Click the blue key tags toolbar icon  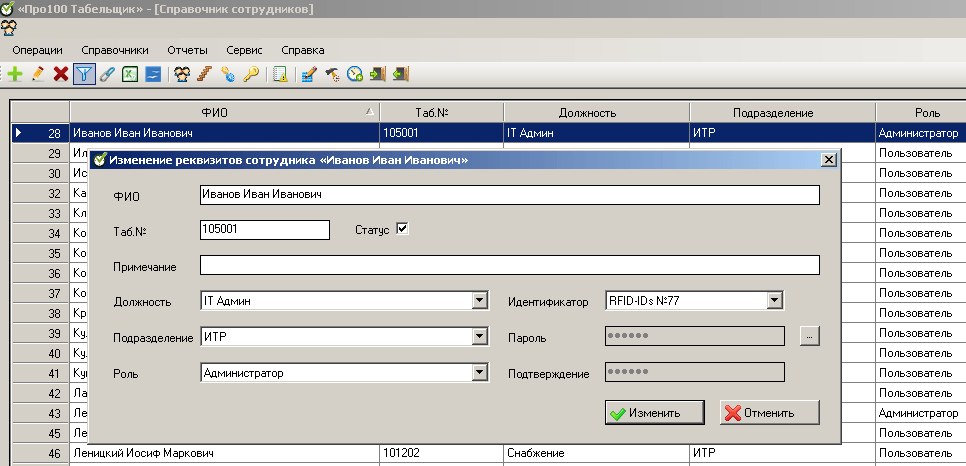228,75
